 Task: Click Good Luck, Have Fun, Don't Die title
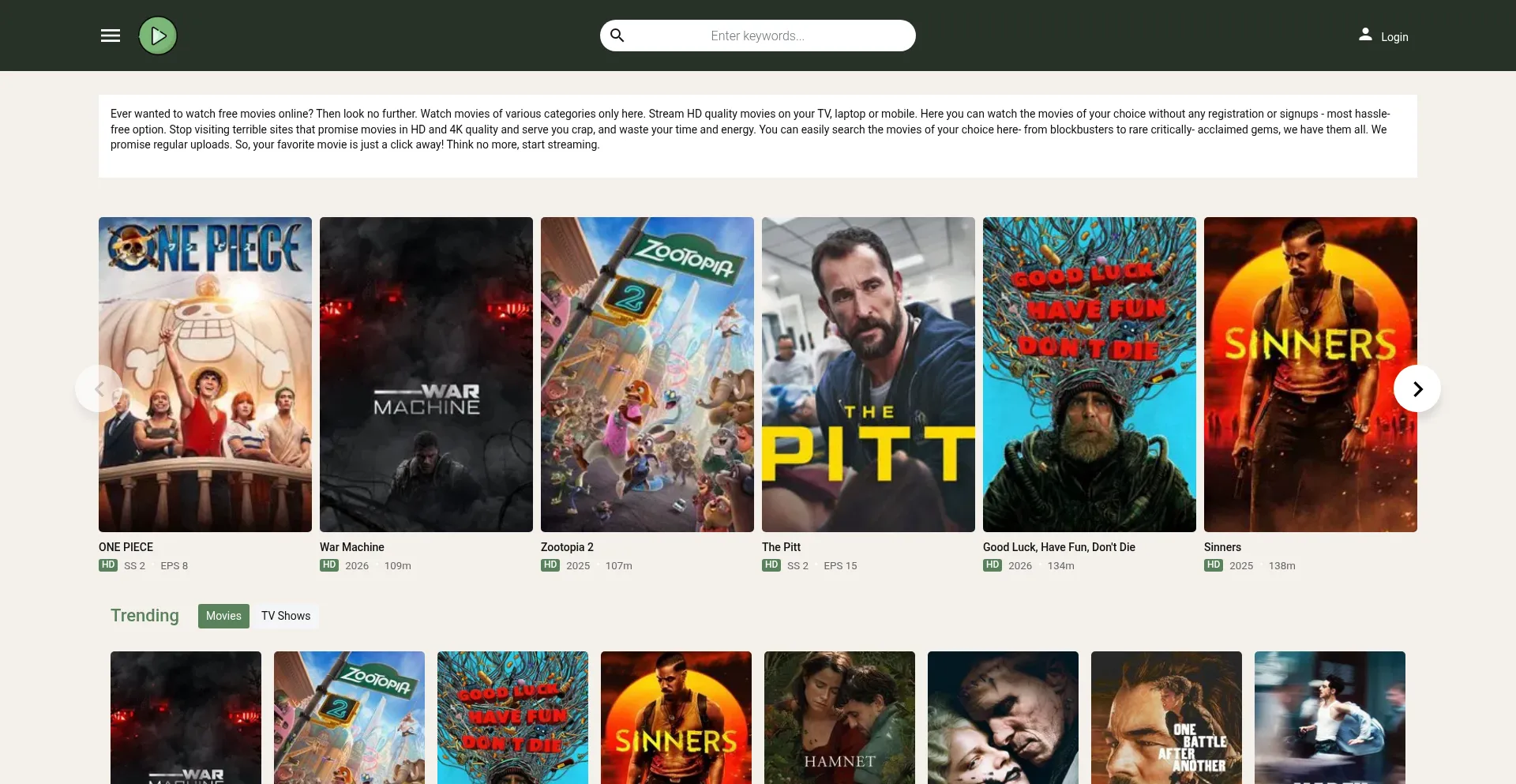[1059, 547]
